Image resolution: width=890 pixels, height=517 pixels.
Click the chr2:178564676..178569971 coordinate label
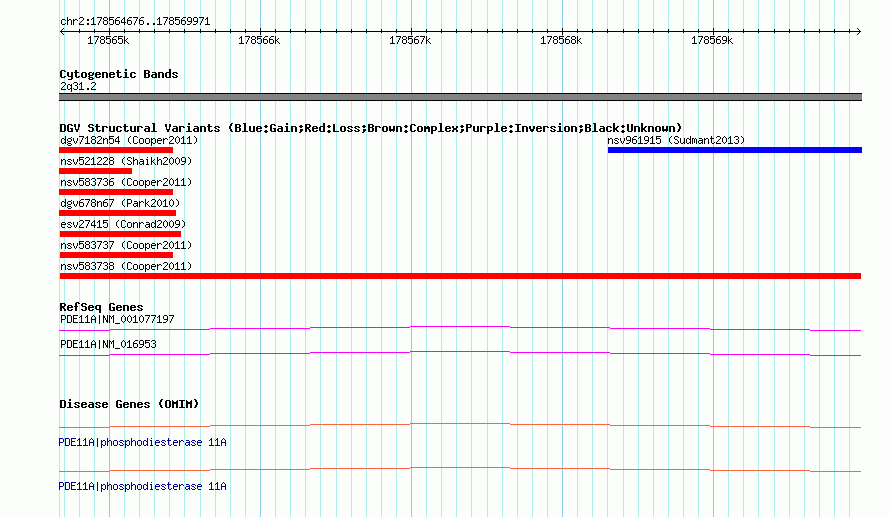pyautogui.click(x=135, y=22)
